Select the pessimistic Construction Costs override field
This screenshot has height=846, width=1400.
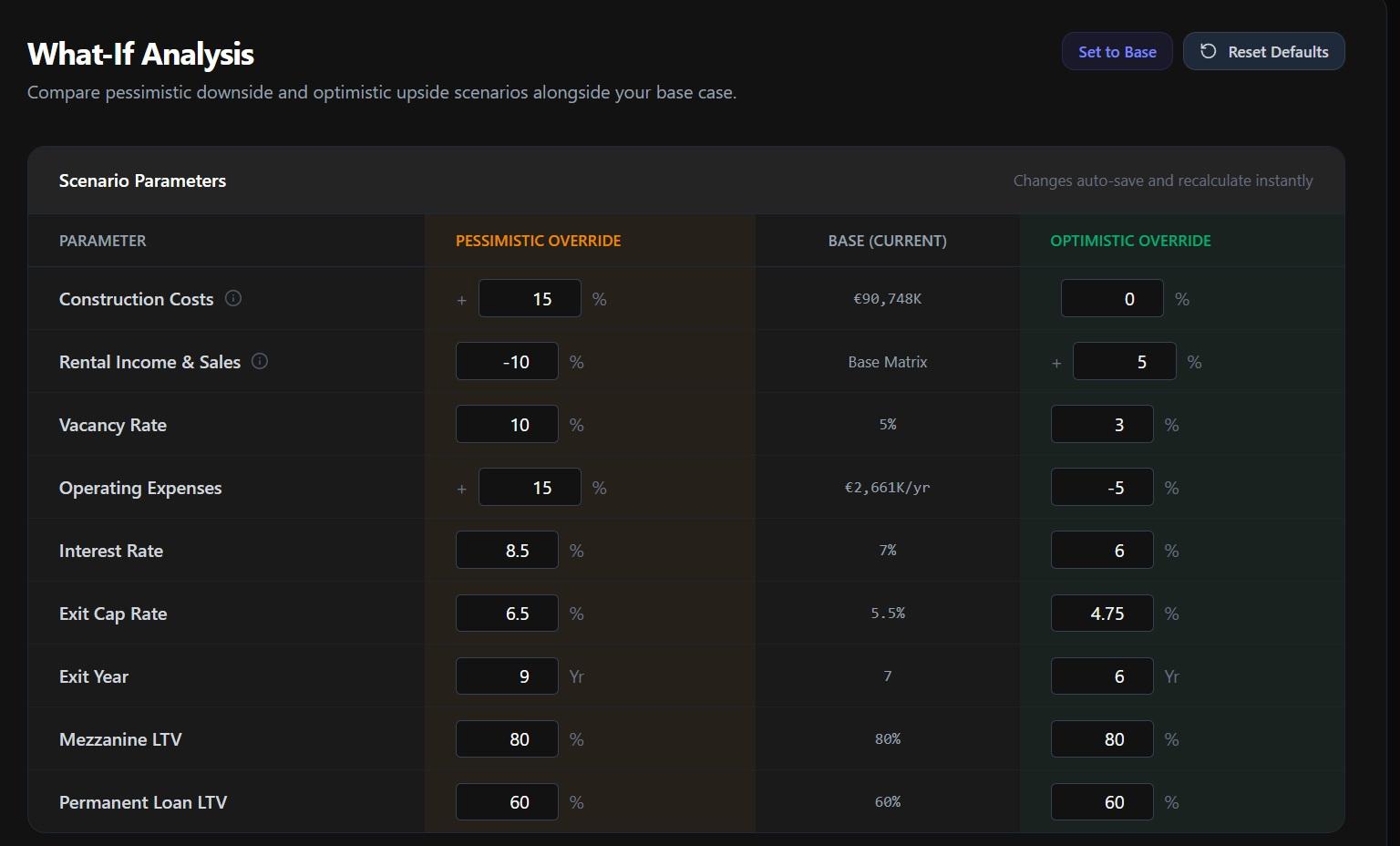530,298
